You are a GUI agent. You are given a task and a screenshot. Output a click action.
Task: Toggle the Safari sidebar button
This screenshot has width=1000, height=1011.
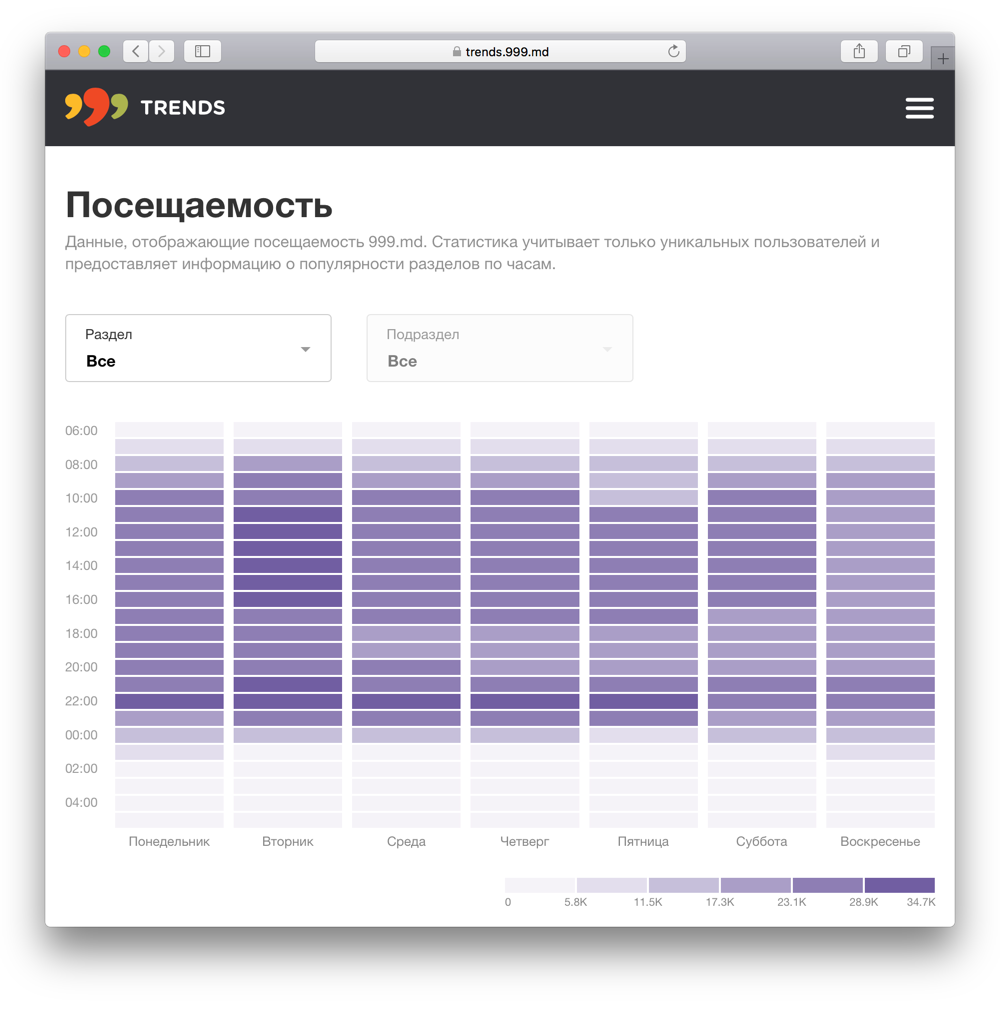202,51
